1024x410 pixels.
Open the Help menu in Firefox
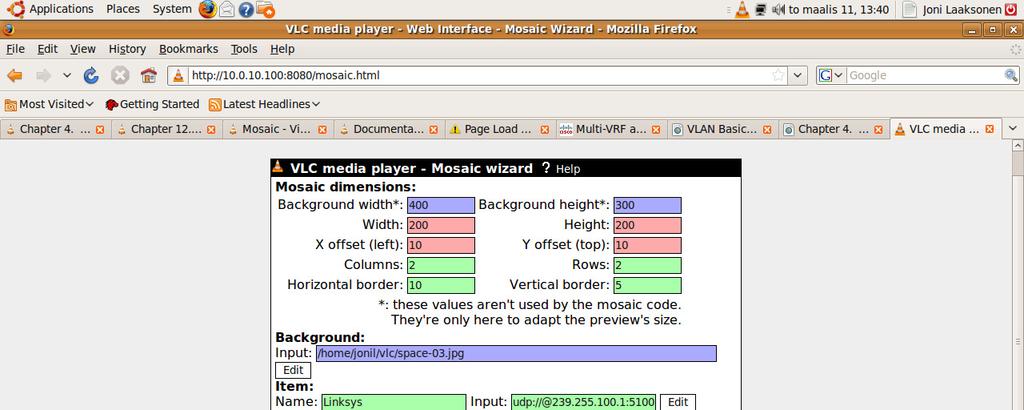tap(282, 49)
